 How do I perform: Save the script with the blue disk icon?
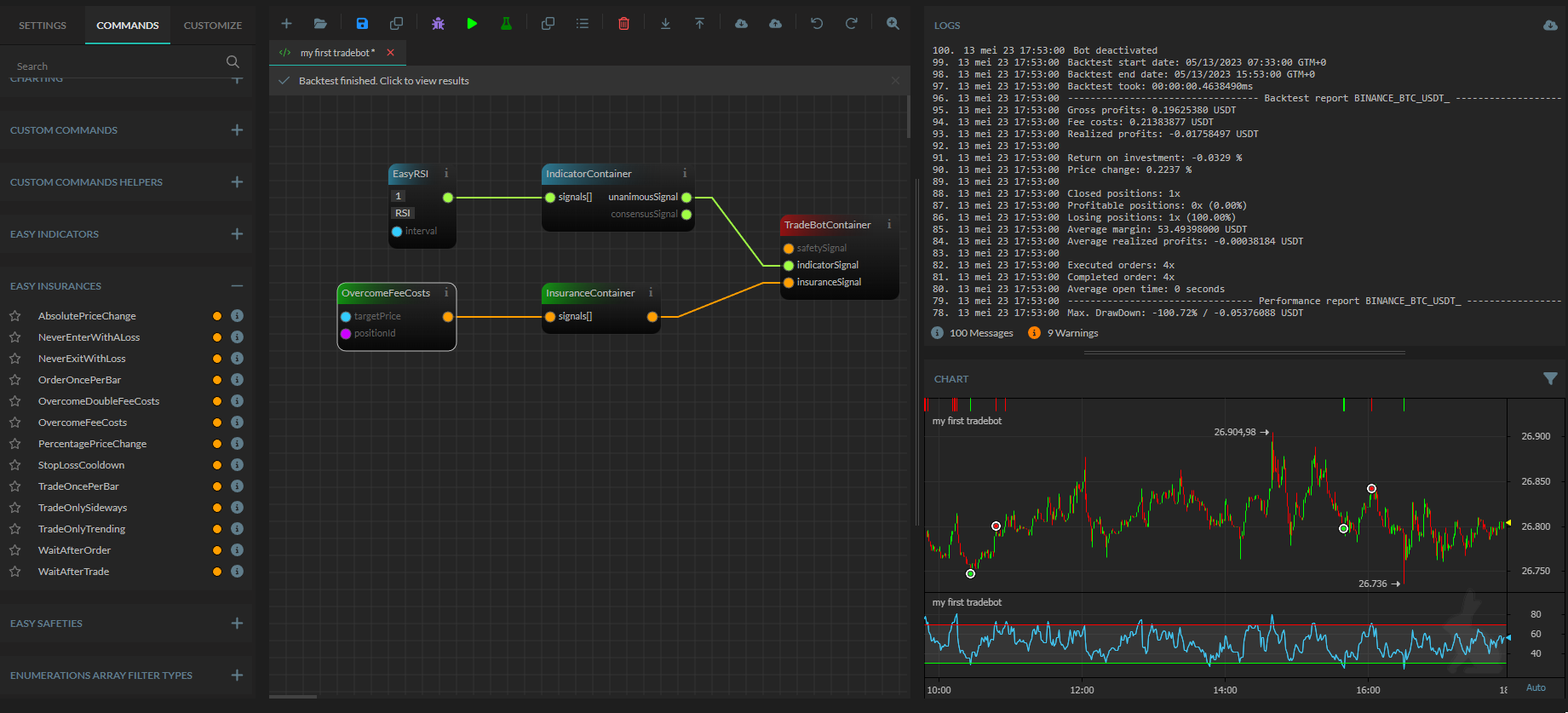(362, 24)
